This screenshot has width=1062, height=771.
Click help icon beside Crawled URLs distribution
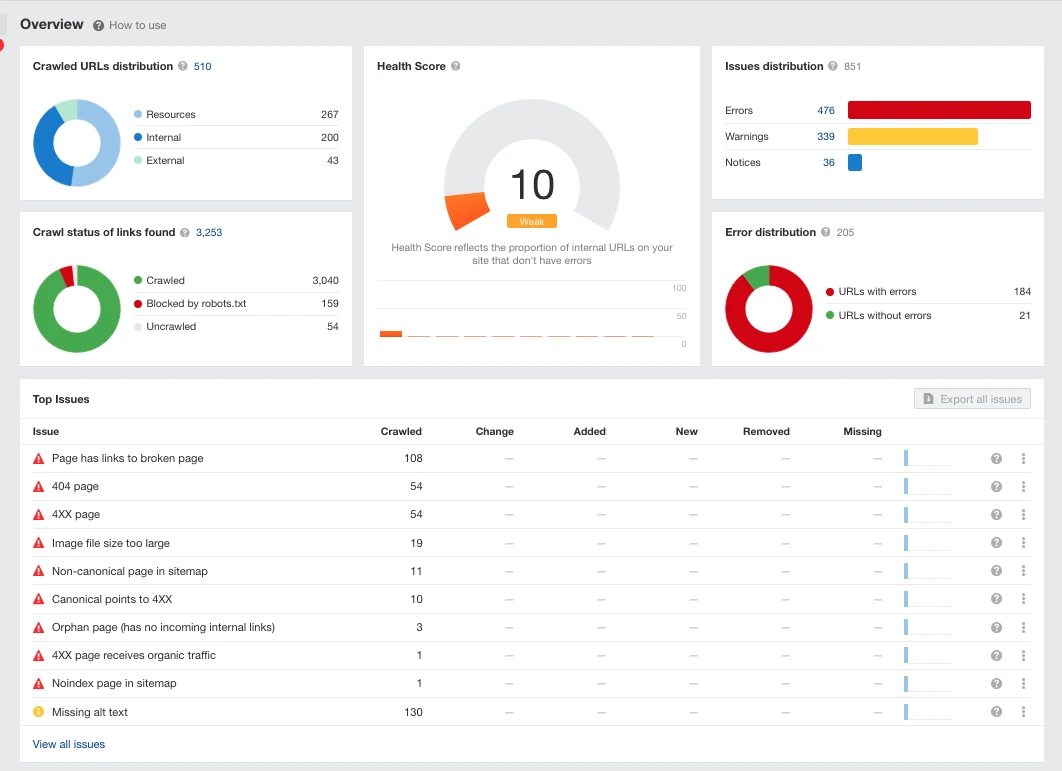[183, 67]
